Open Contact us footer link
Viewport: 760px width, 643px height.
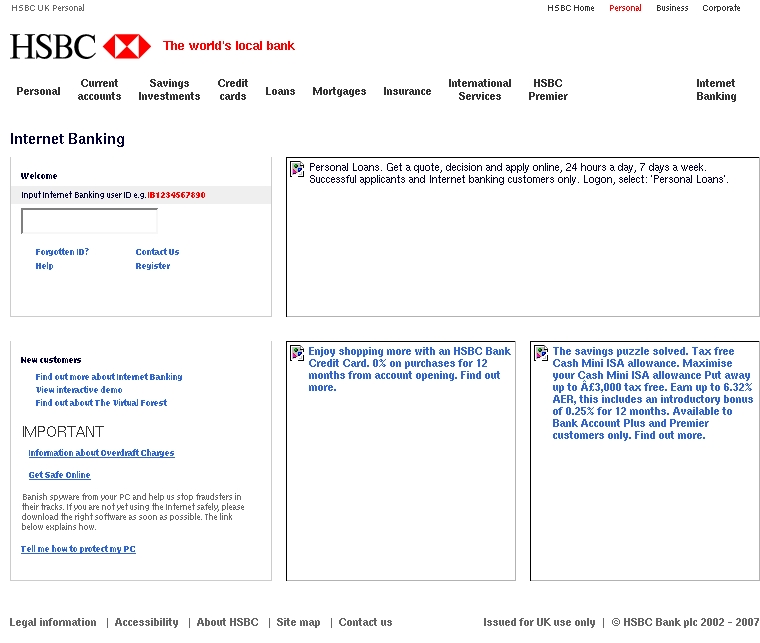(x=365, y=622)
